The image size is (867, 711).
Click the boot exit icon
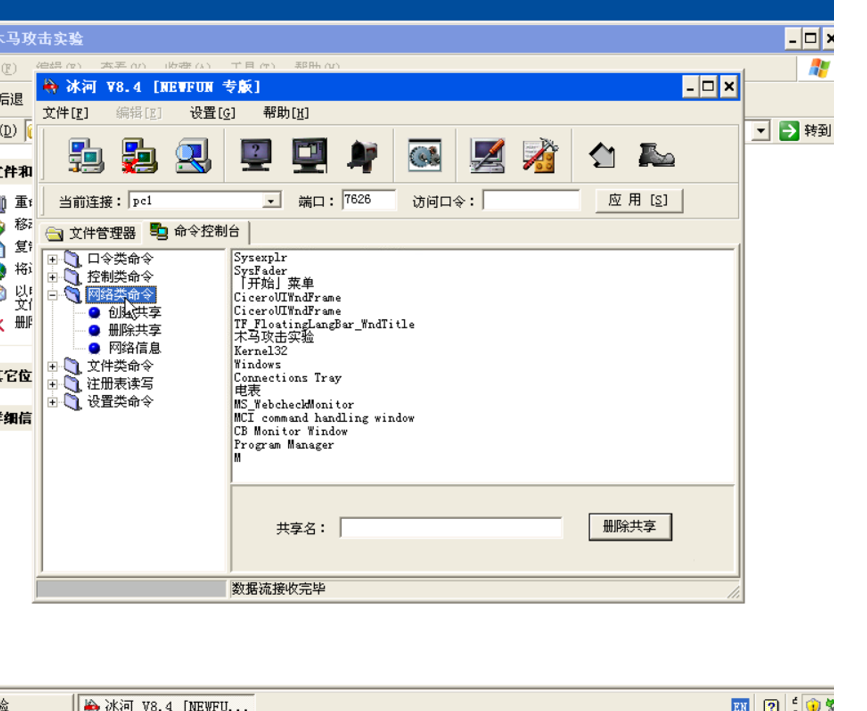pyautogui.click(x=656, y=155)
